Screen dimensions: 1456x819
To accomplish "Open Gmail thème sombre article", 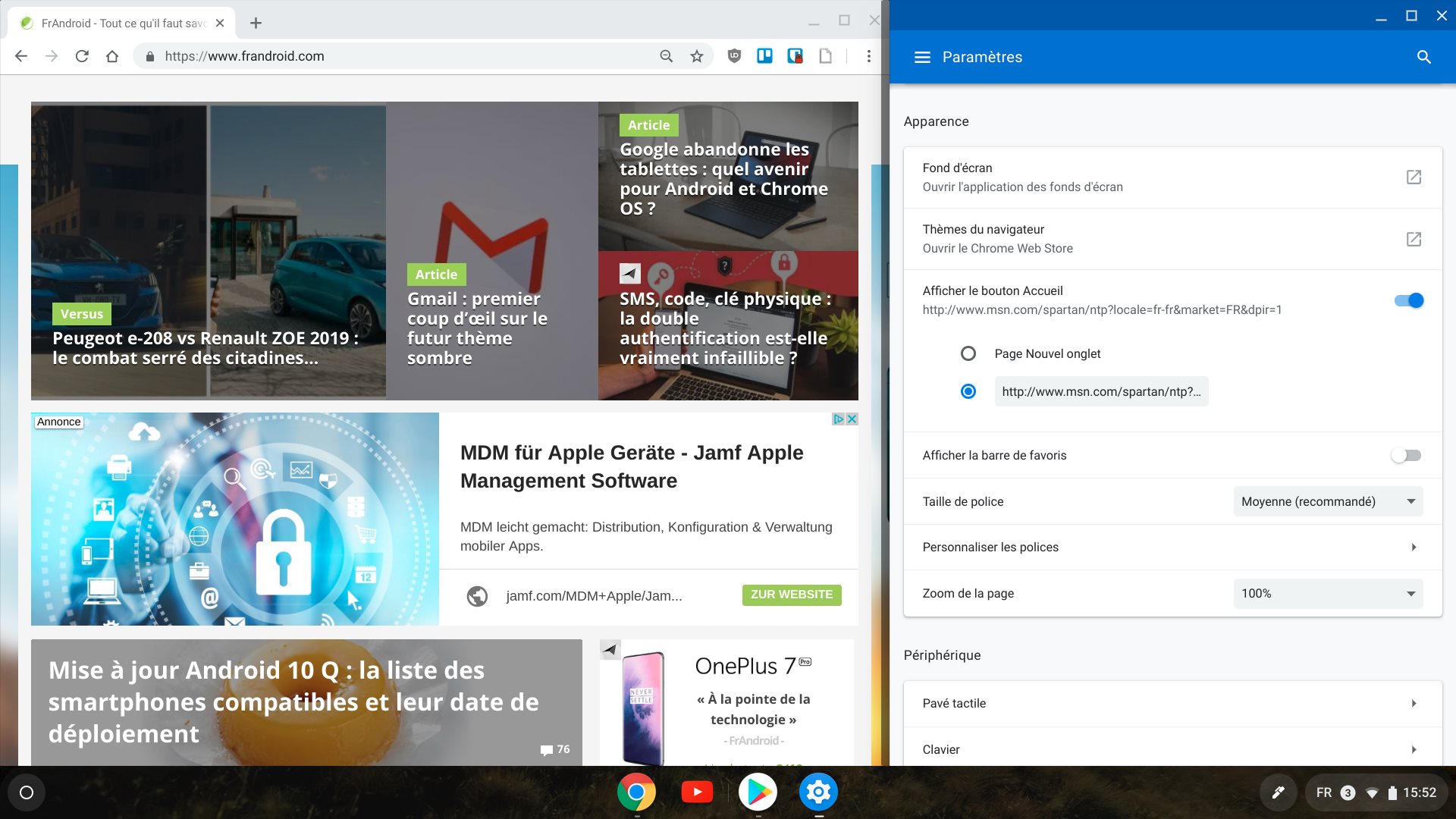I will 478,328.
